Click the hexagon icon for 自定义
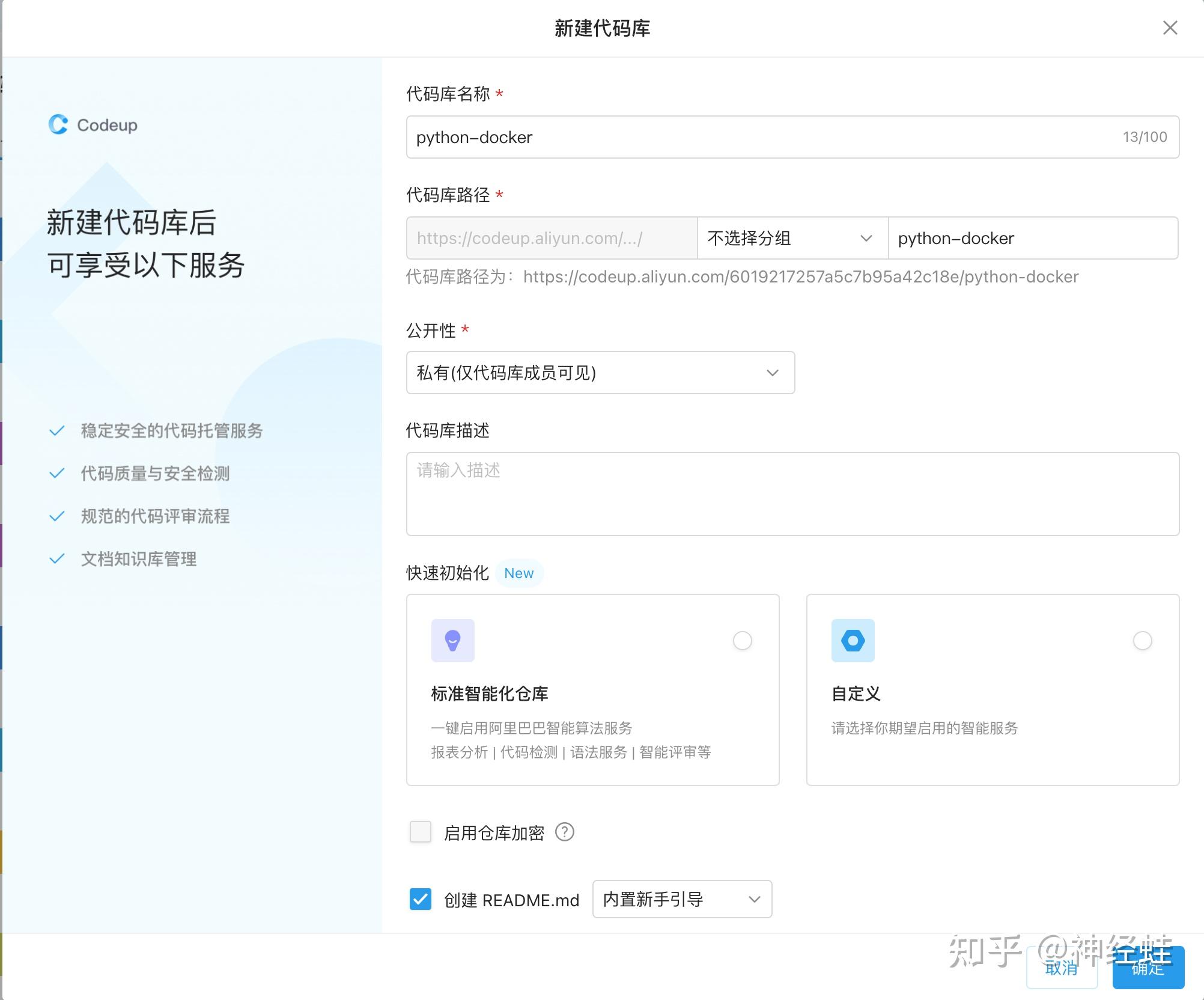 point(853,641)
